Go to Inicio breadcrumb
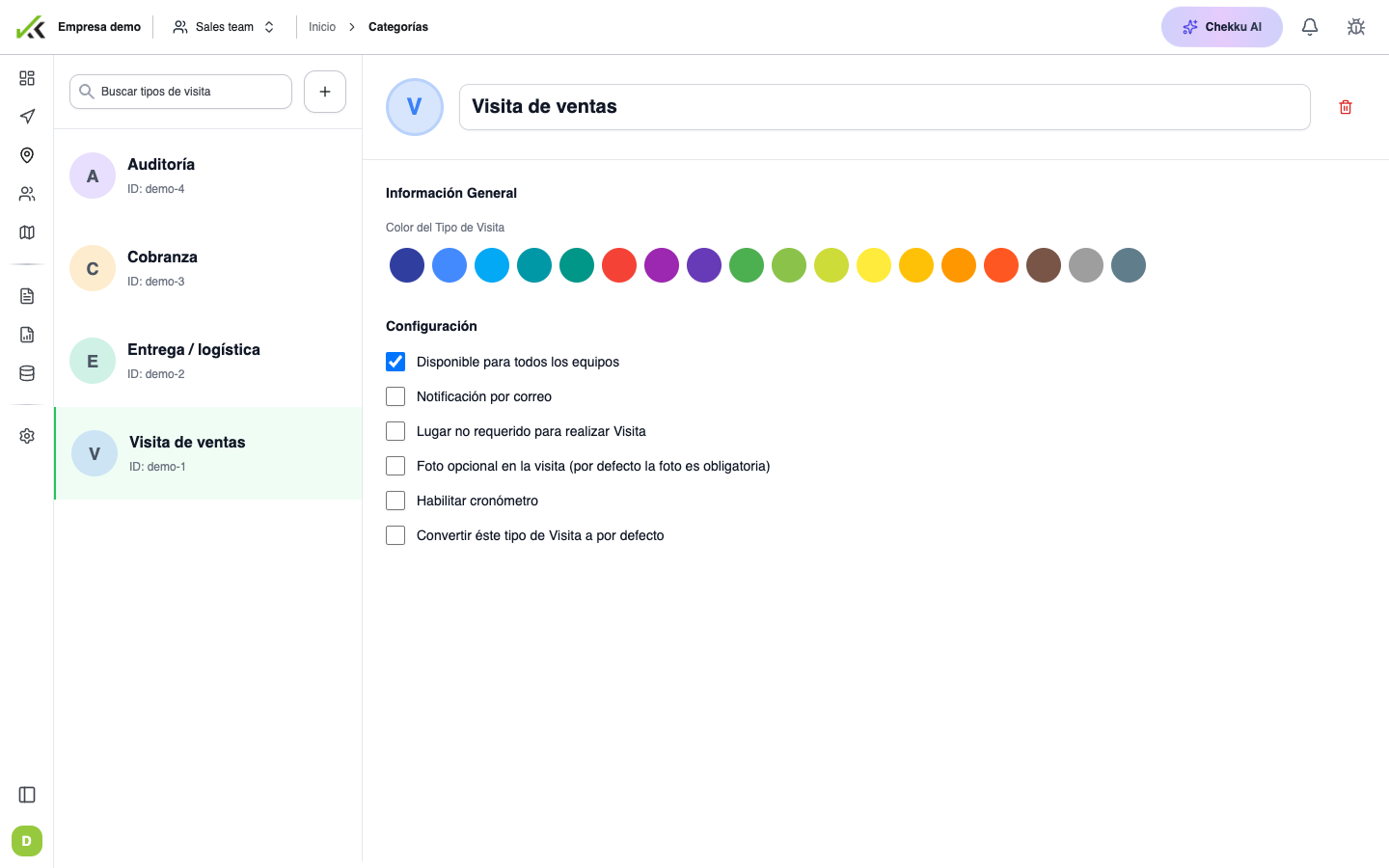 point(322,27)
